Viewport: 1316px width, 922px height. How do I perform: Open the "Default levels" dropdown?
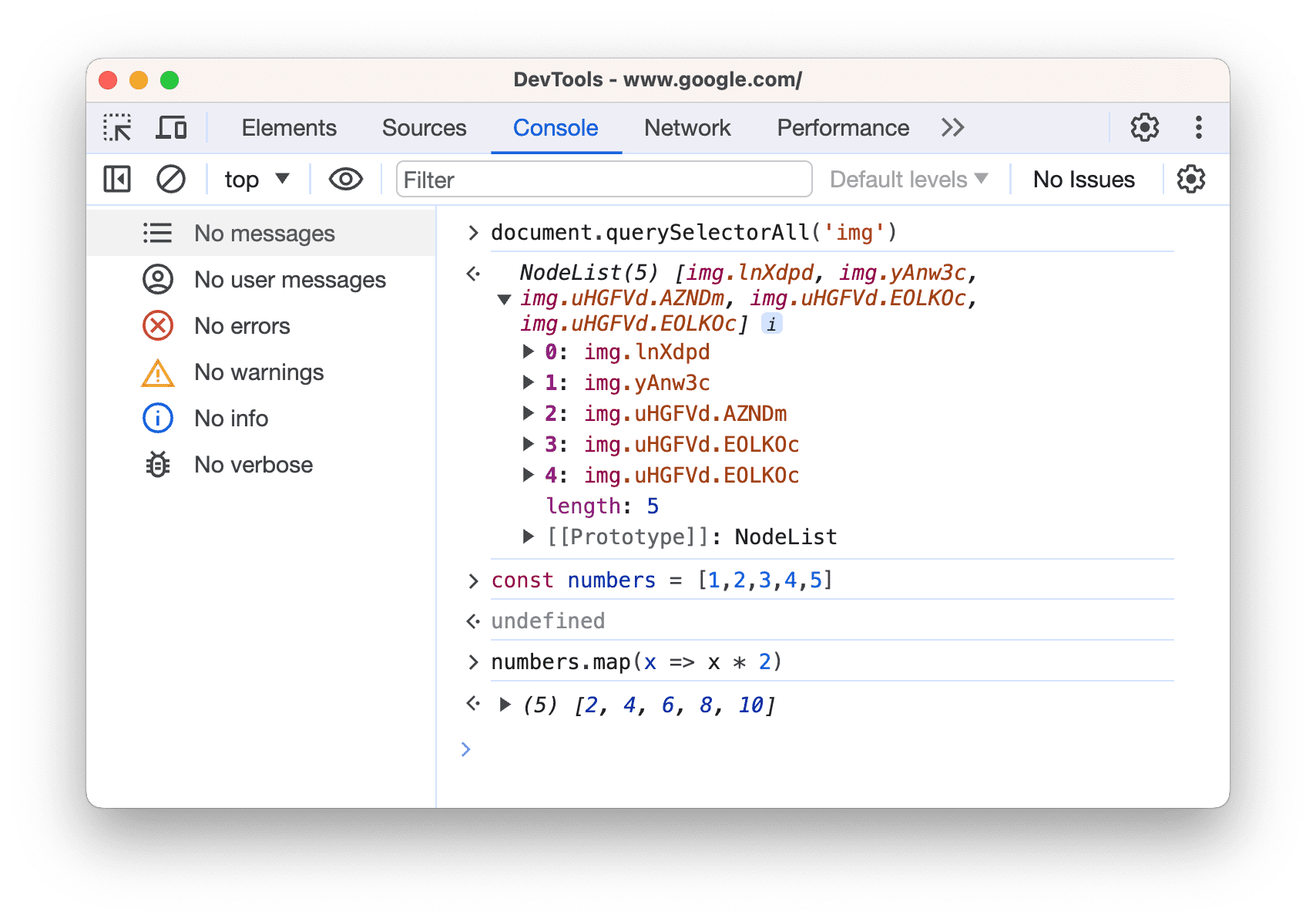[908, 179]
